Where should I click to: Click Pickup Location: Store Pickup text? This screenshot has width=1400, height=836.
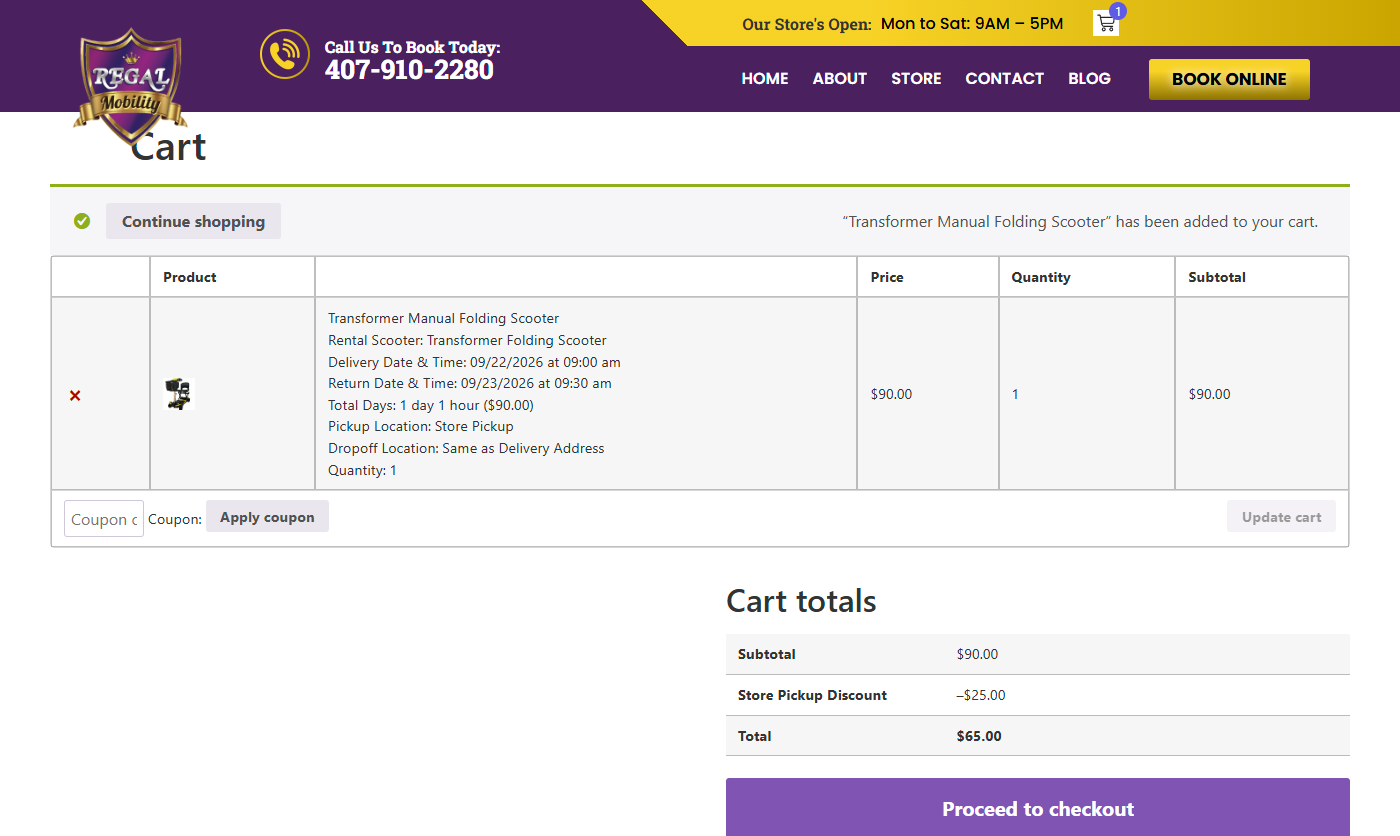coord(421,426)
